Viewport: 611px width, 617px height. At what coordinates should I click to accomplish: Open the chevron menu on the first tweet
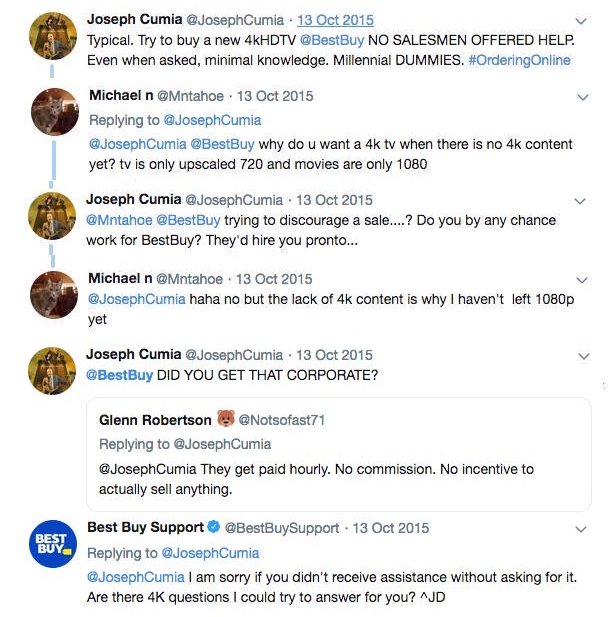581,20
